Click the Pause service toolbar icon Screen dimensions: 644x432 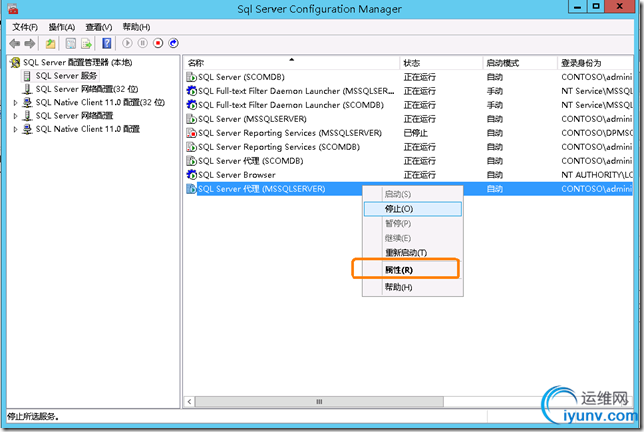coord(143,43)
